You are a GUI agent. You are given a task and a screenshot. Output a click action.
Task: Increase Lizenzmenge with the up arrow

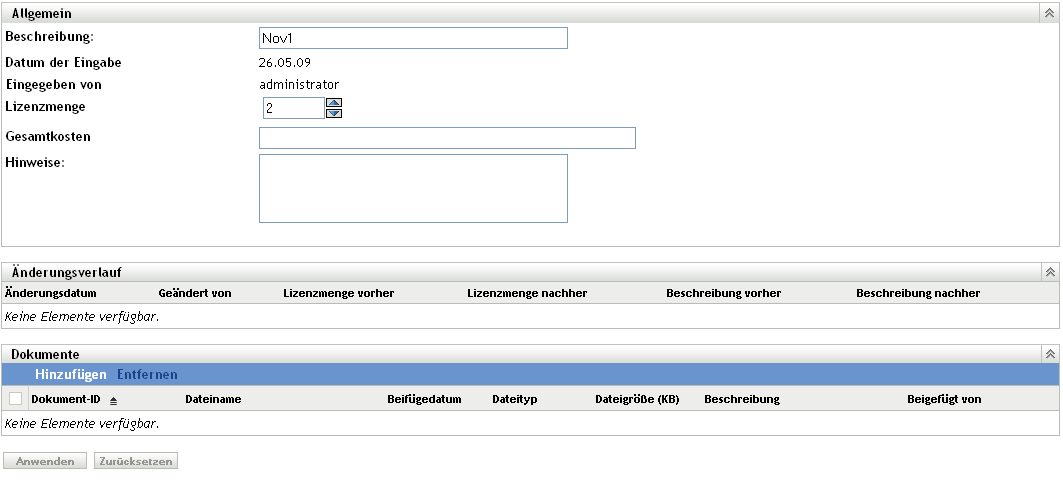(x=334, y=103)
